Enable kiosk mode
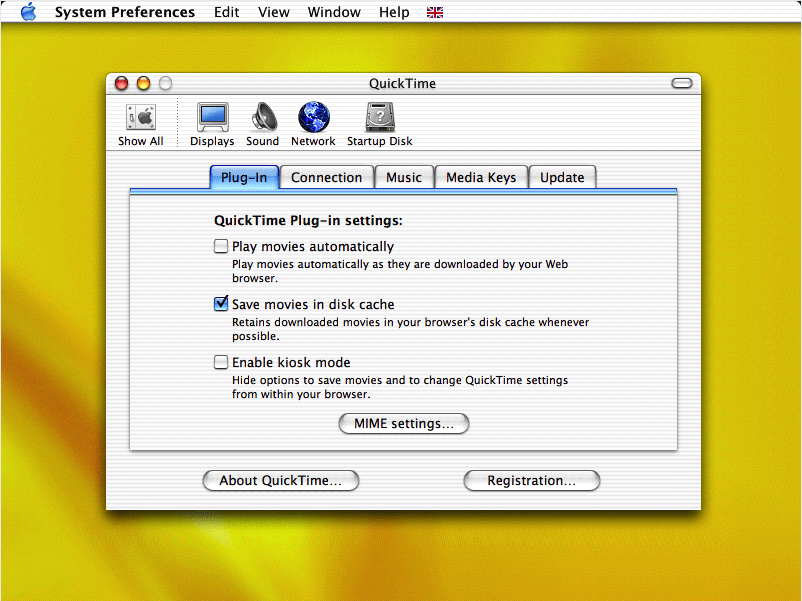 coord(220,362)
